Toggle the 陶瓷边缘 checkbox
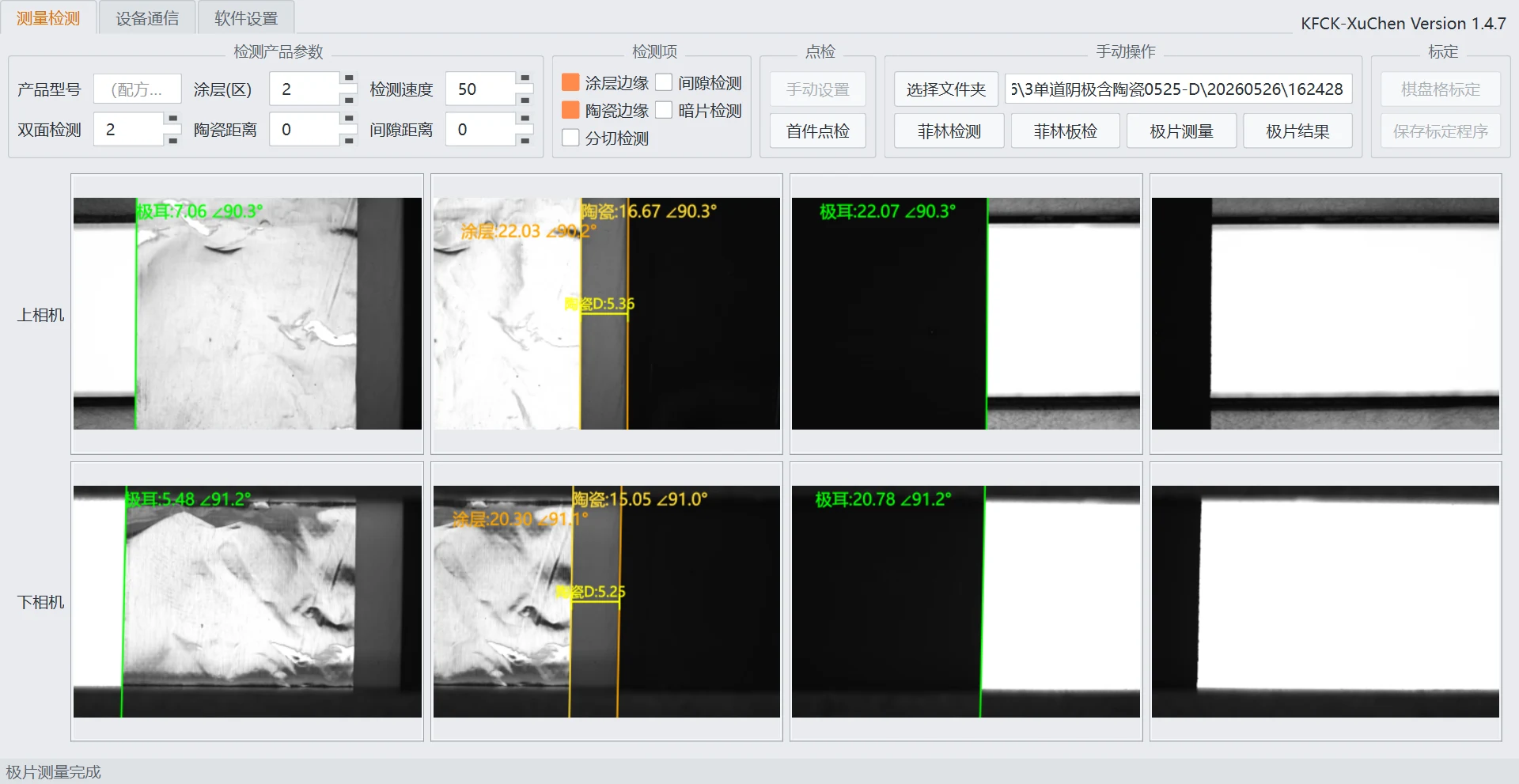 [570, 110]
